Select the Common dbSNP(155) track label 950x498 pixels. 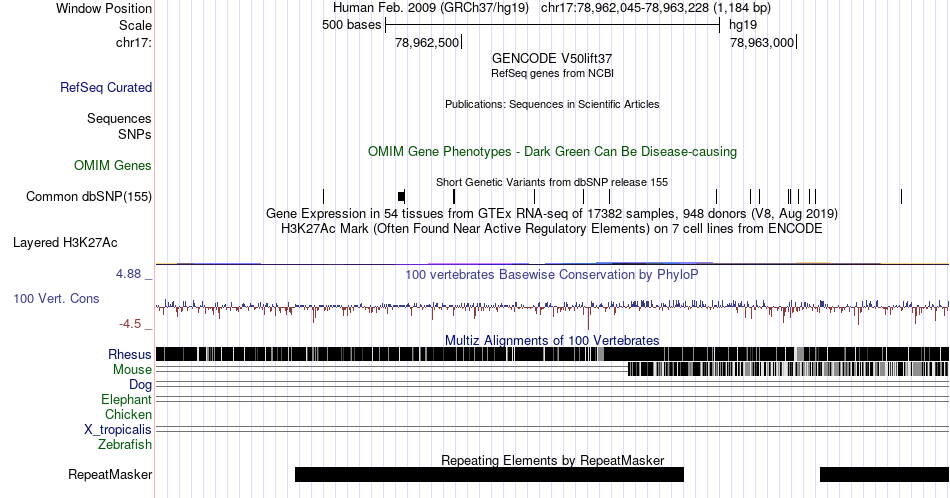point(88,196)
